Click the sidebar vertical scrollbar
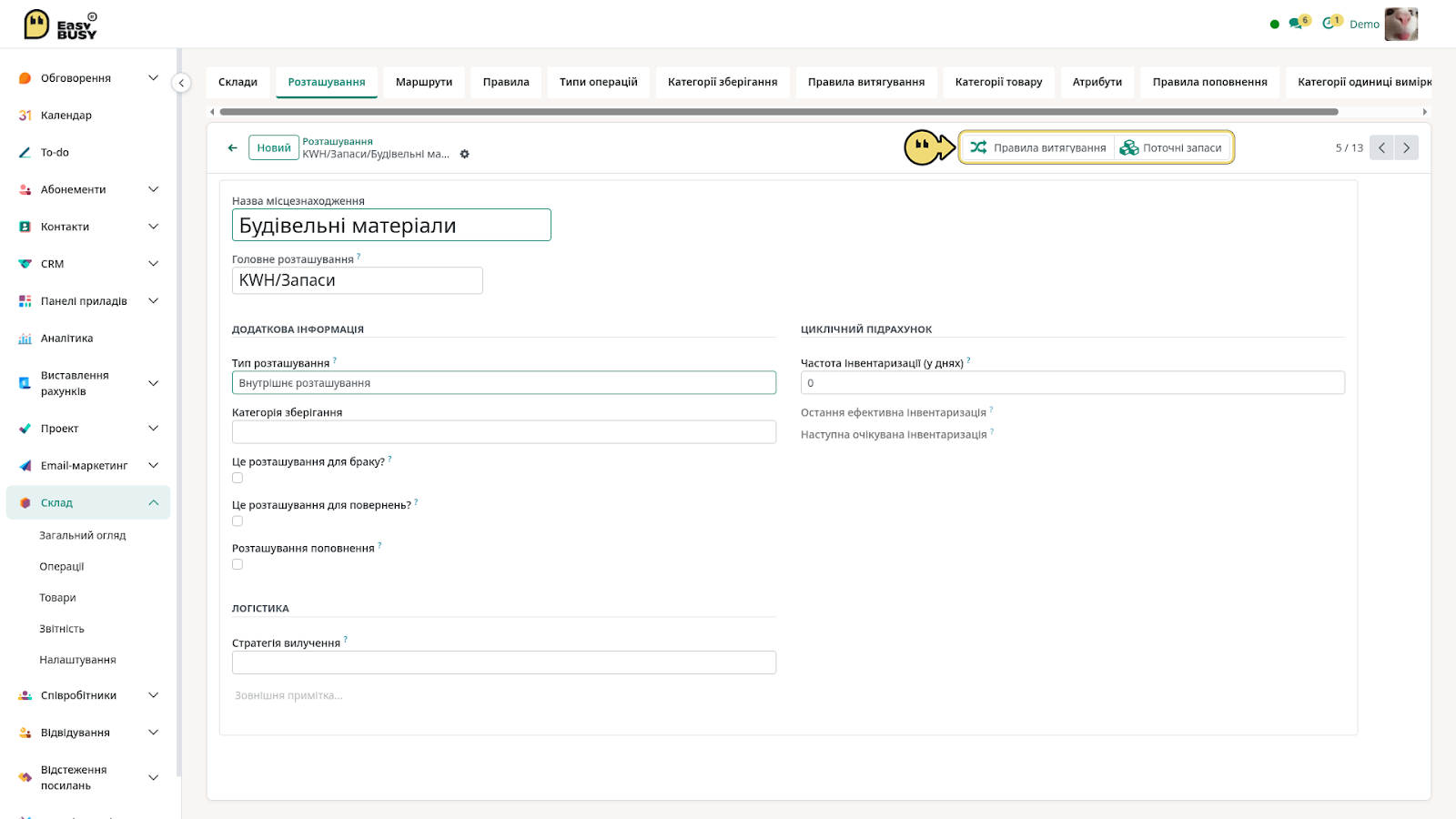This screenshot has width=1456, height=819. pyautogui.click(x=179, y=412)
